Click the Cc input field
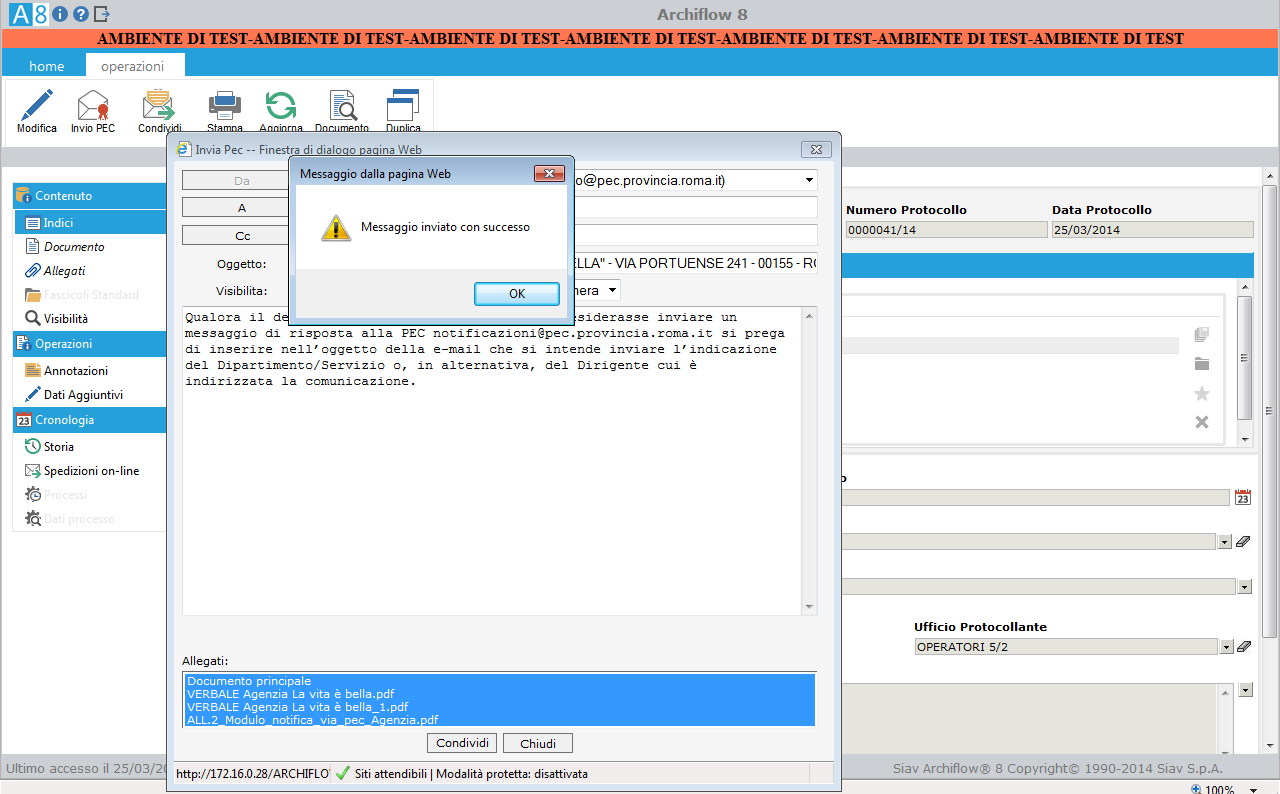The image size is (1280, 794). pos(694,235)
